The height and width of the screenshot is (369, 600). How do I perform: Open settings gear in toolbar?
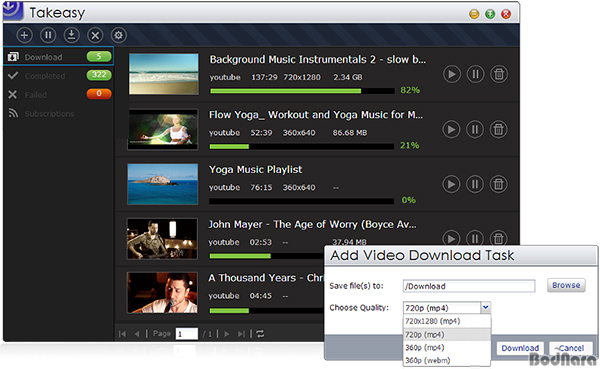[x=119, y=35]
